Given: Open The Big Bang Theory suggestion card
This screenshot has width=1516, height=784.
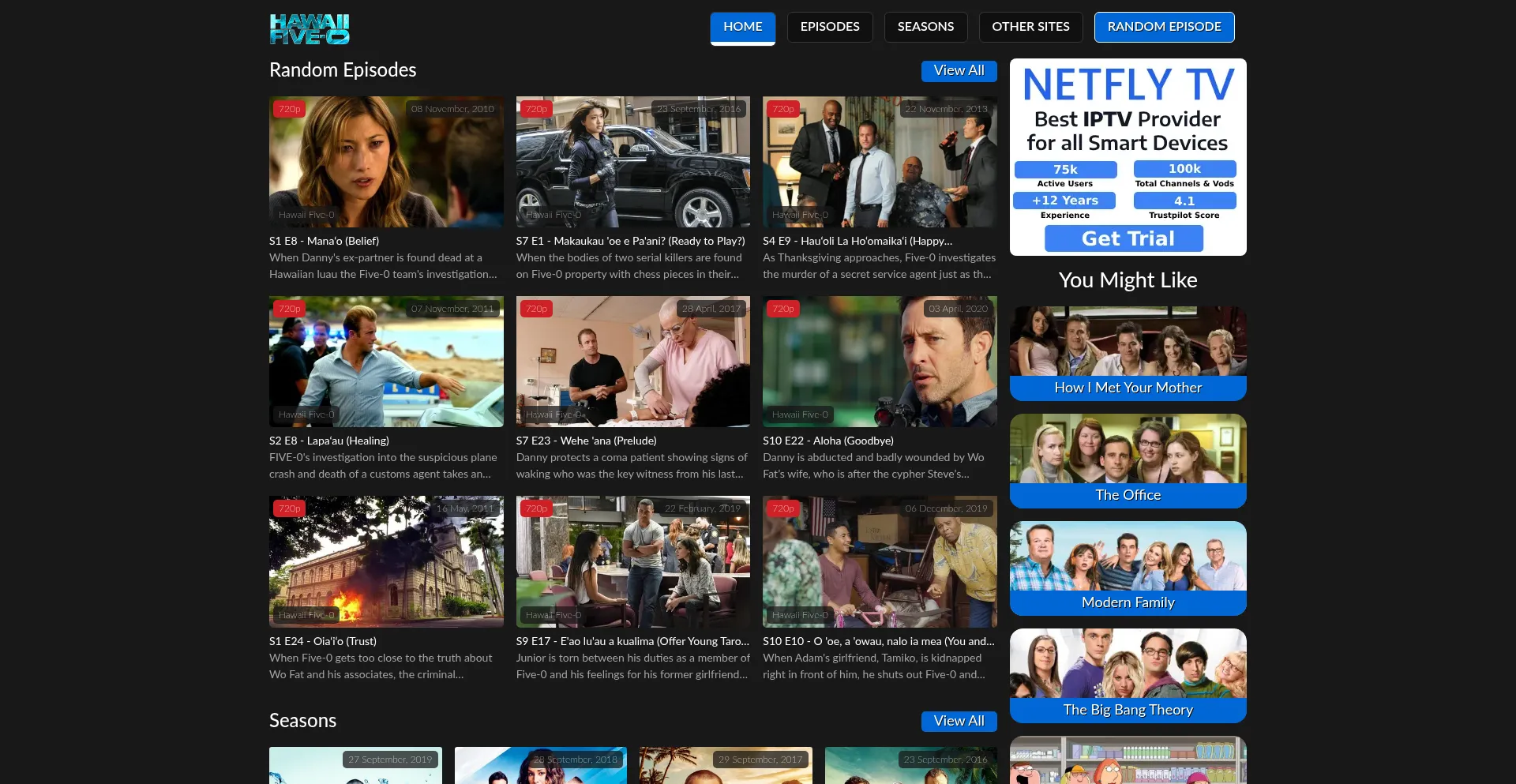Looking at the screenshot, I should (1128, 676).
